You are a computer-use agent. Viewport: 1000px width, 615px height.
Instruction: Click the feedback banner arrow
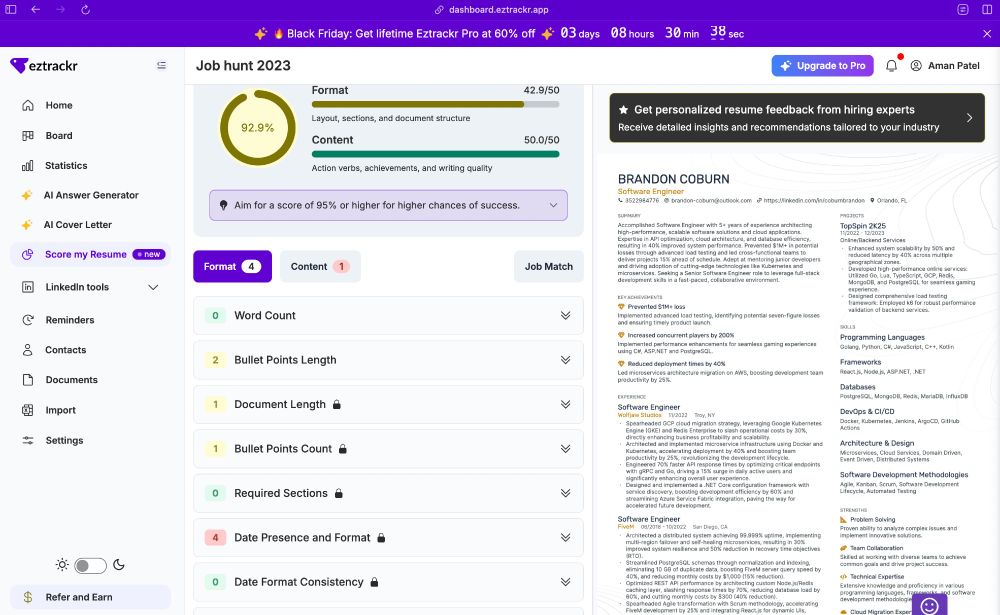point(969,118)
